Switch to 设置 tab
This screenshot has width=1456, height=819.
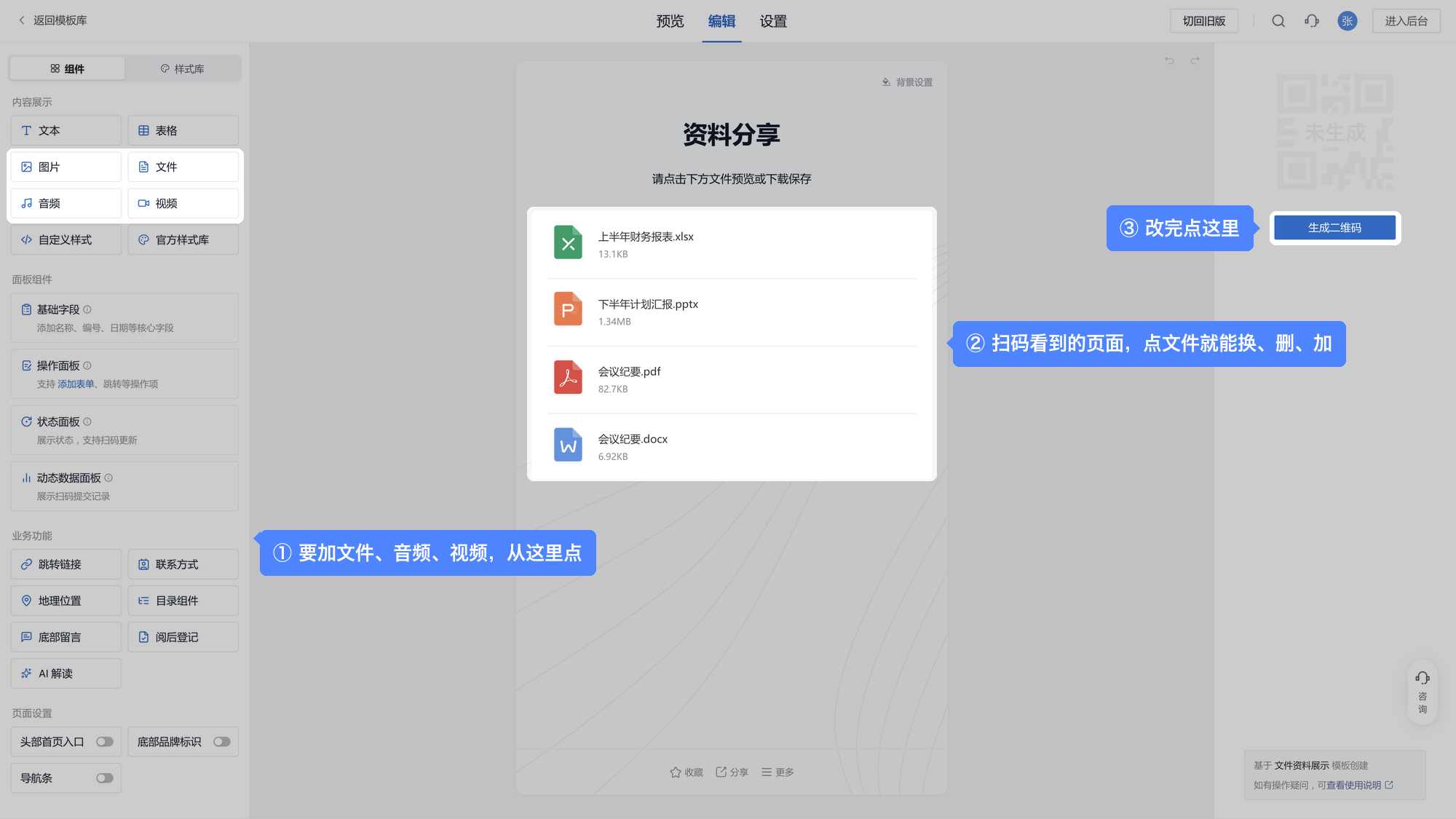(773, 21)
